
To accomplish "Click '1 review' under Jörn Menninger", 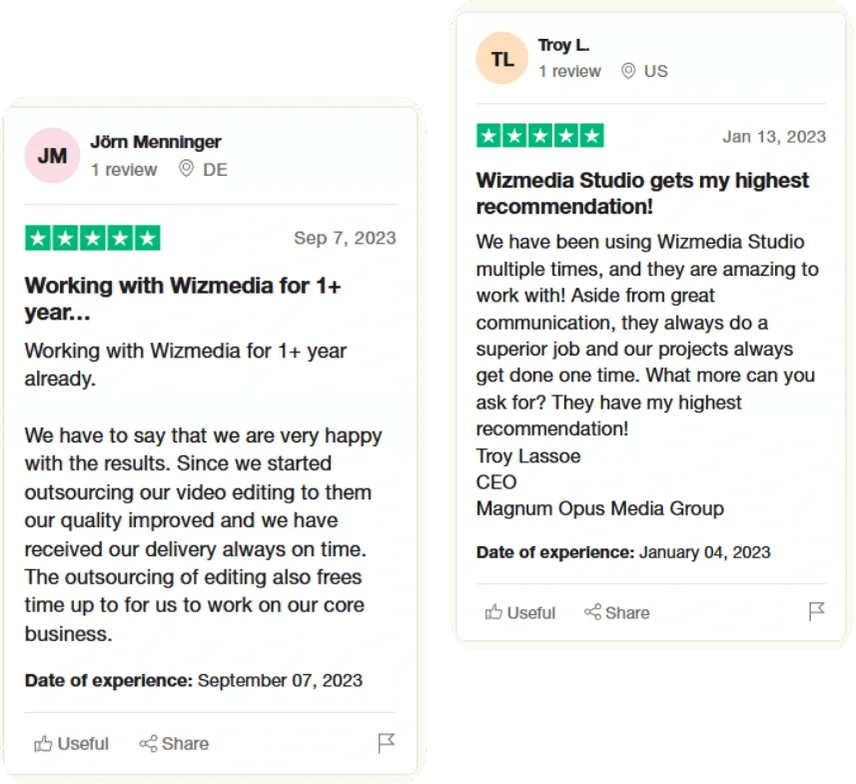I will 124,170.
